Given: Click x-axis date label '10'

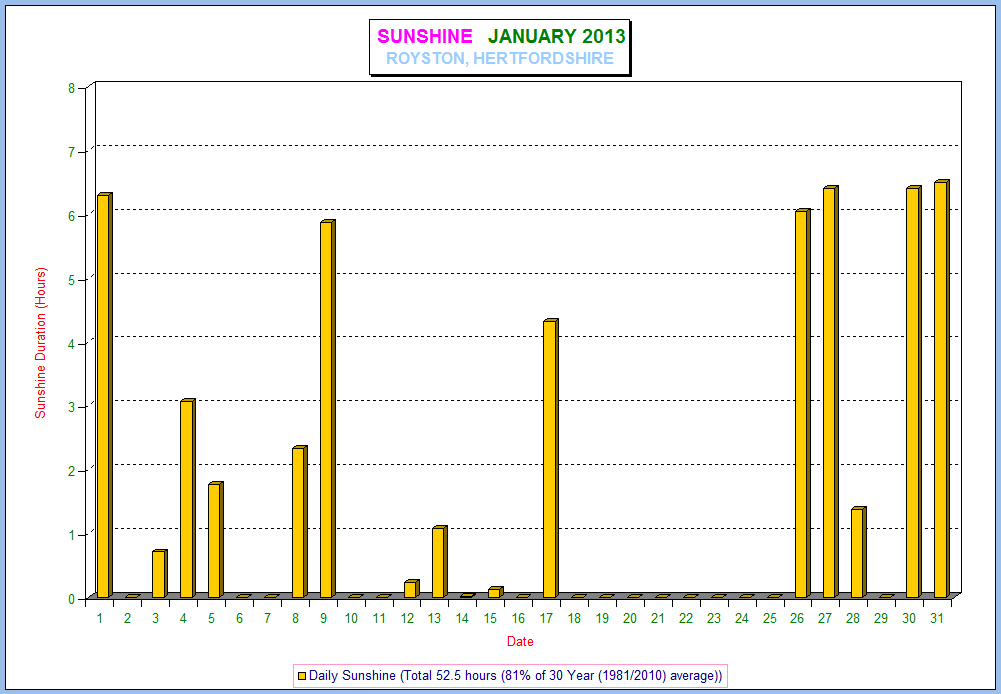Looking at the screenshot, I should [351, 618].
